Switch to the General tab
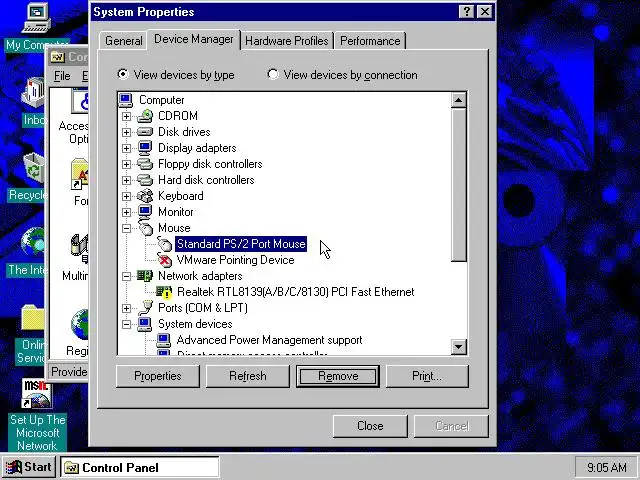The height and width of the screenshot is (480, 640). [123, 41]
